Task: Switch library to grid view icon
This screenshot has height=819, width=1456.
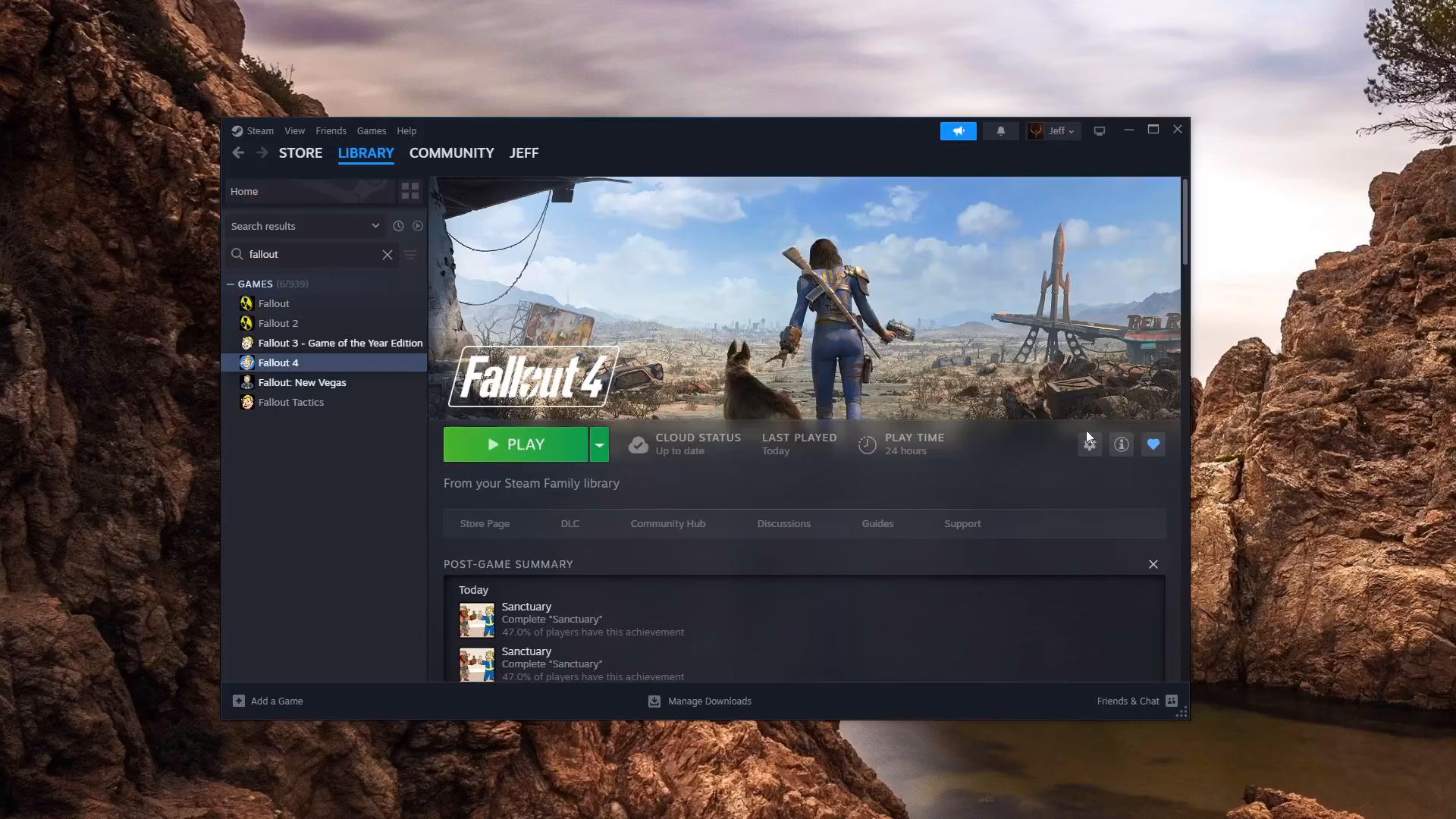Action: tap(410, 191)
